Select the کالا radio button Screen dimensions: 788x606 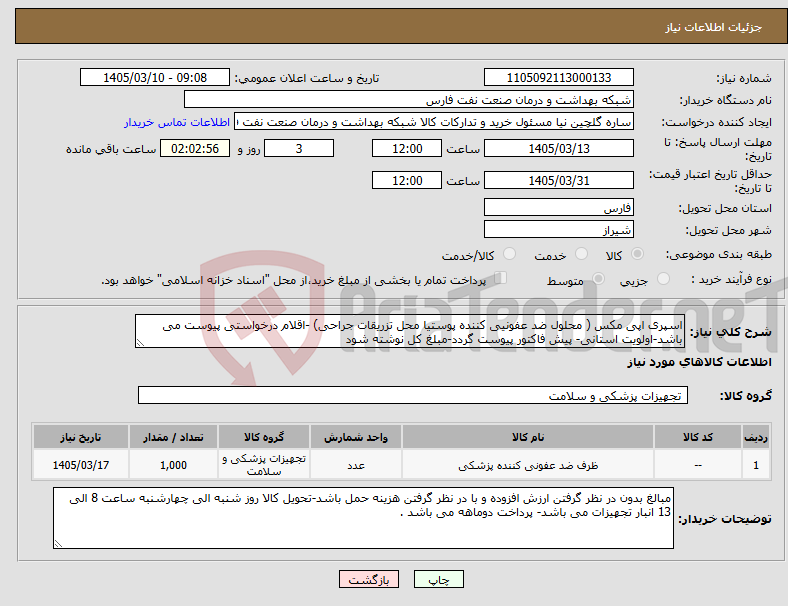pyautogui.click(x=637, y=254)
